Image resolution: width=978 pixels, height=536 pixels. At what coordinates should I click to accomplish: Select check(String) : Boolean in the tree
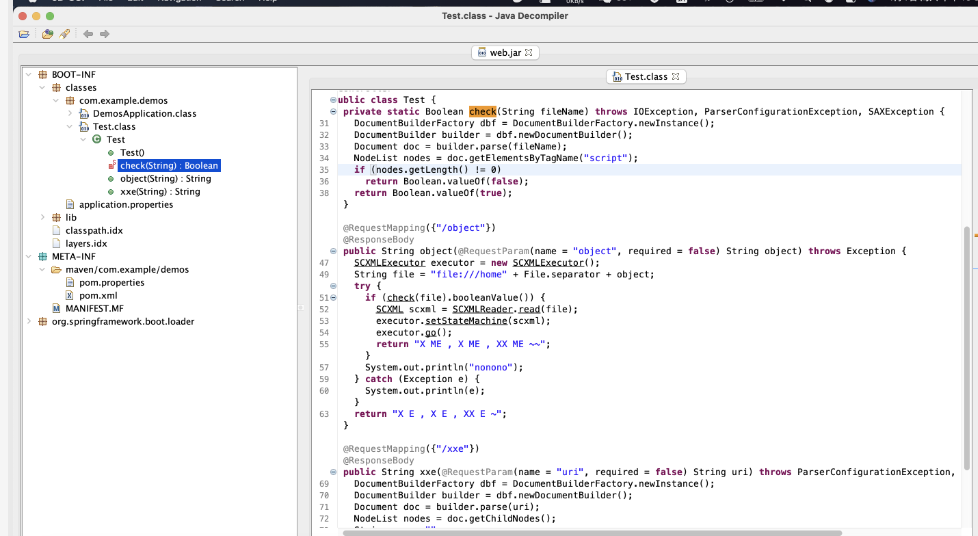coord(169,165)
